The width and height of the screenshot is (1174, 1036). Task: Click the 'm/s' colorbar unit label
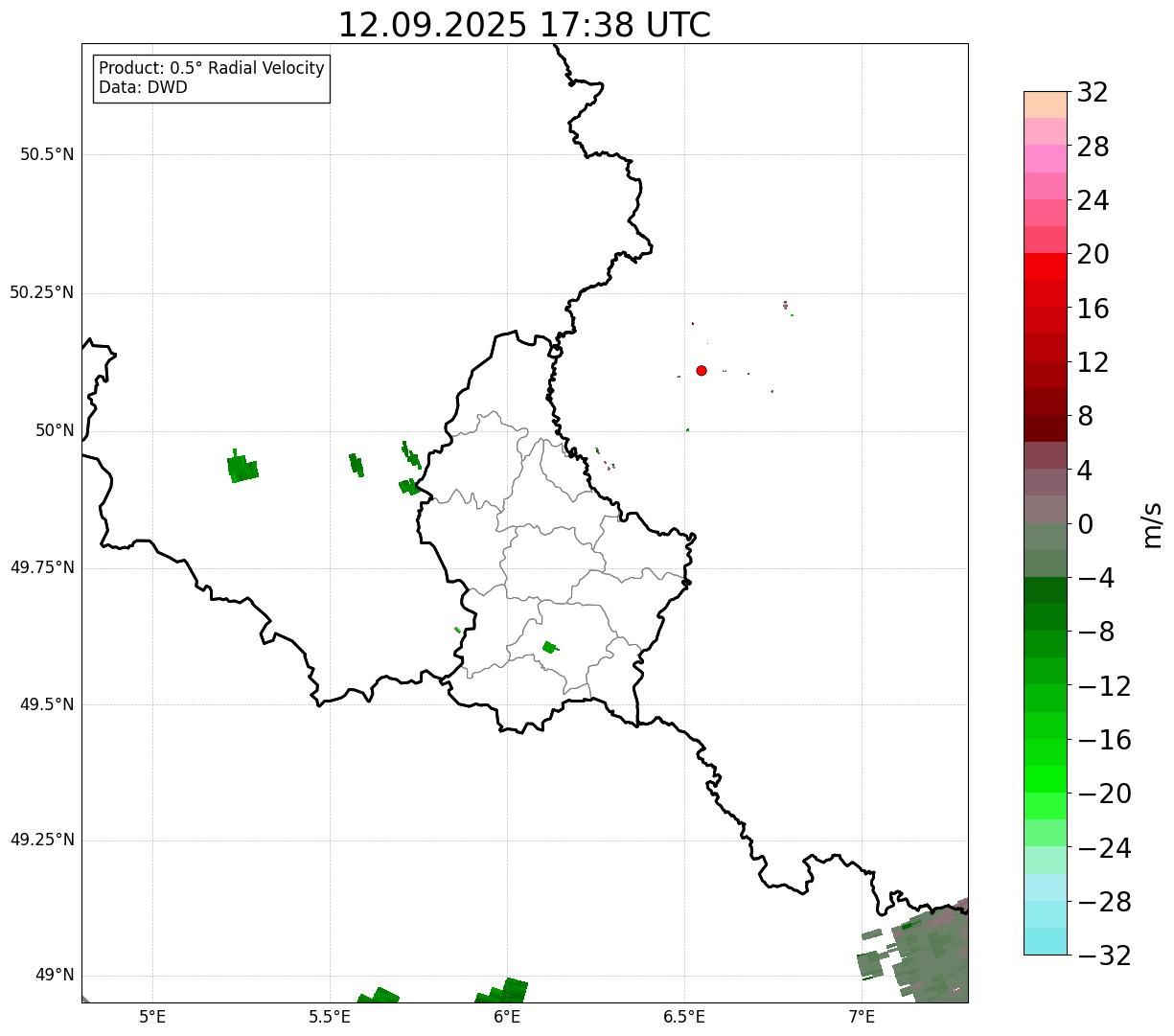tap(1151, 524)
